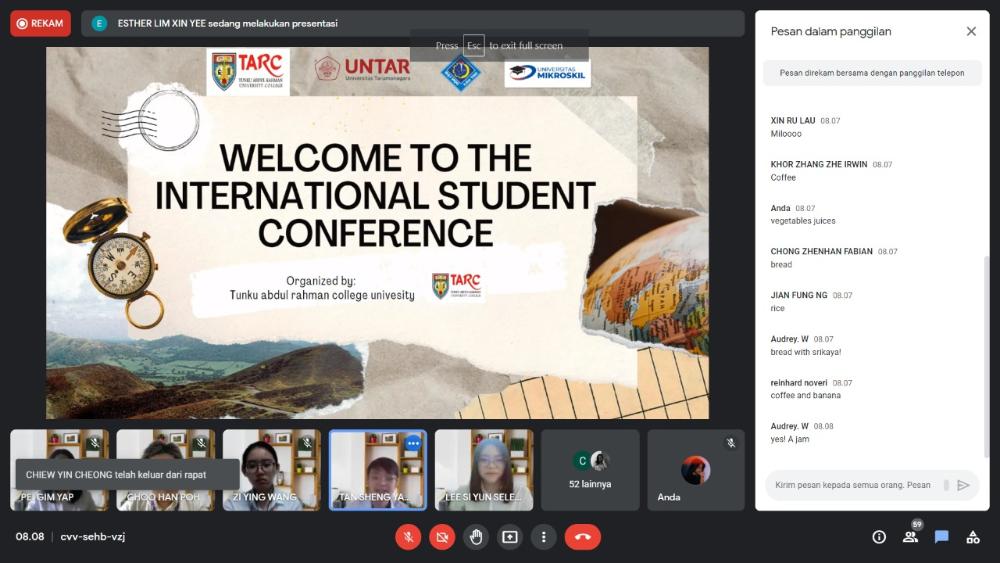
Task: Click the REKAM recording indicator
Action: [x=40, y=23]
